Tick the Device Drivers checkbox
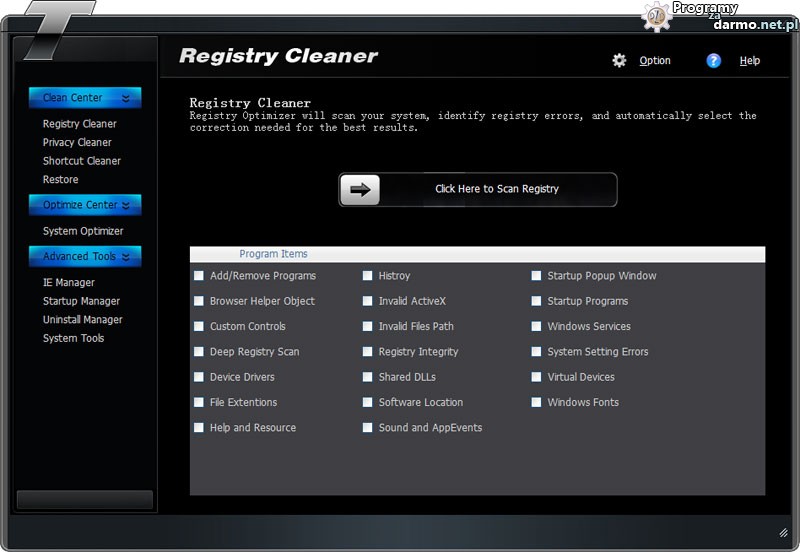800x552 pixels. tap(199, 377)
